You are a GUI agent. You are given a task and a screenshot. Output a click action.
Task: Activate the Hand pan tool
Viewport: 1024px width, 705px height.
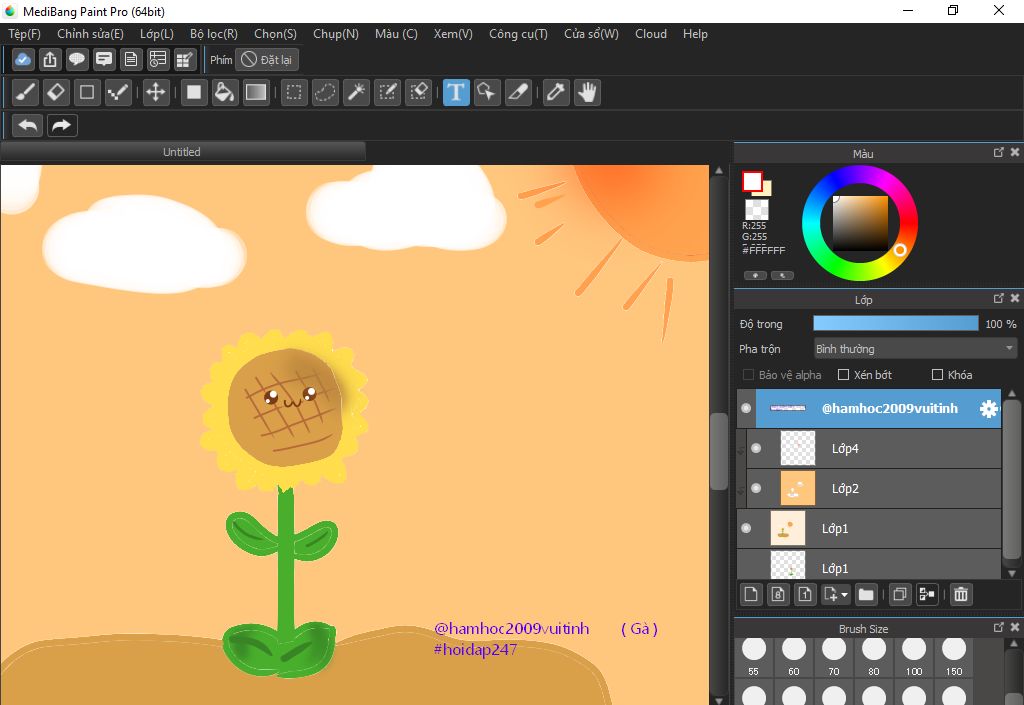[588, 92]
